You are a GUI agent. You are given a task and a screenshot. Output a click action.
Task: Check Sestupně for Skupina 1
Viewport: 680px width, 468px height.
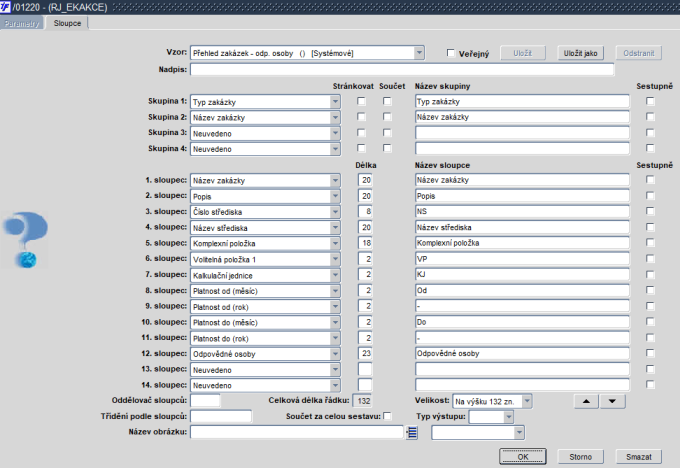pos(650,101)
